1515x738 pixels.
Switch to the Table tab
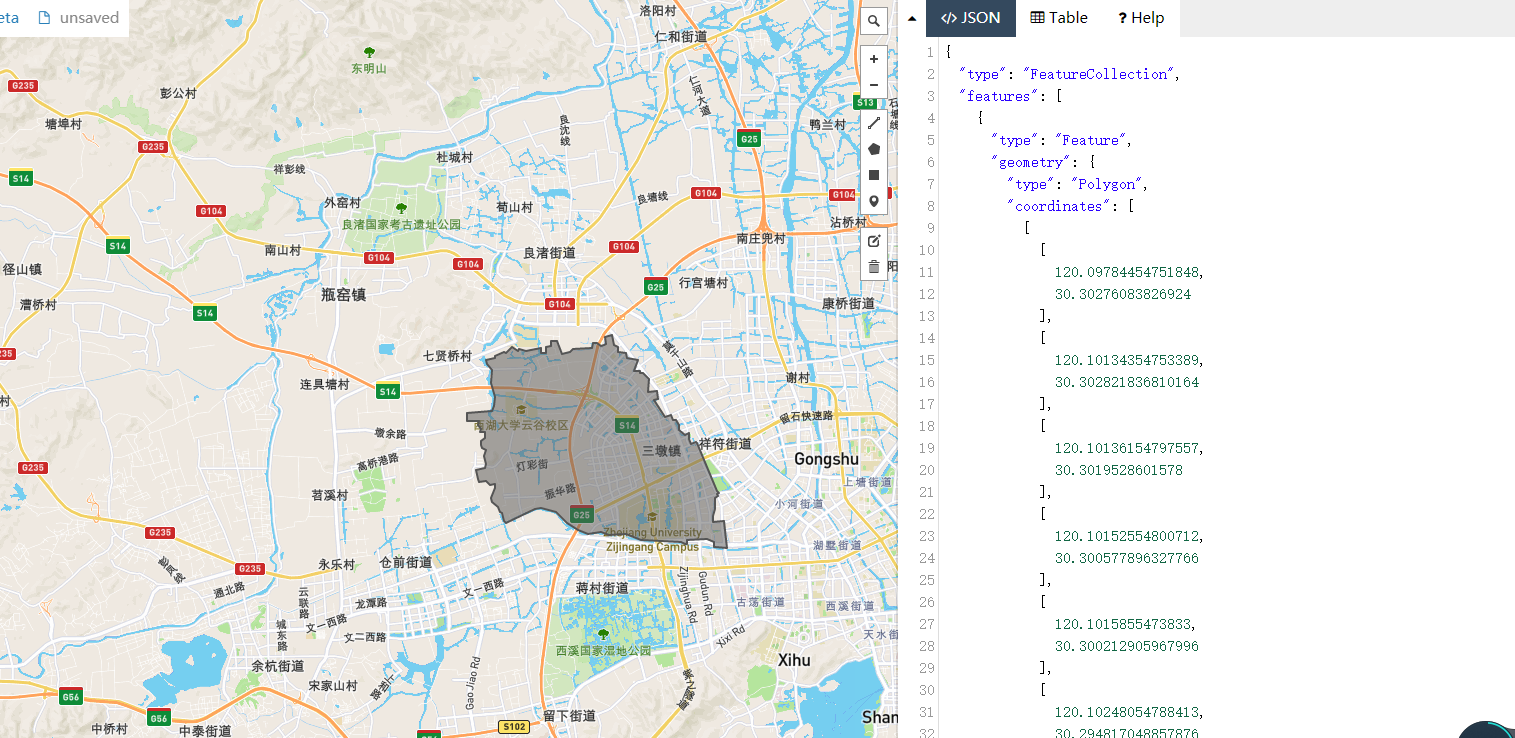(x=1058, y=17)
